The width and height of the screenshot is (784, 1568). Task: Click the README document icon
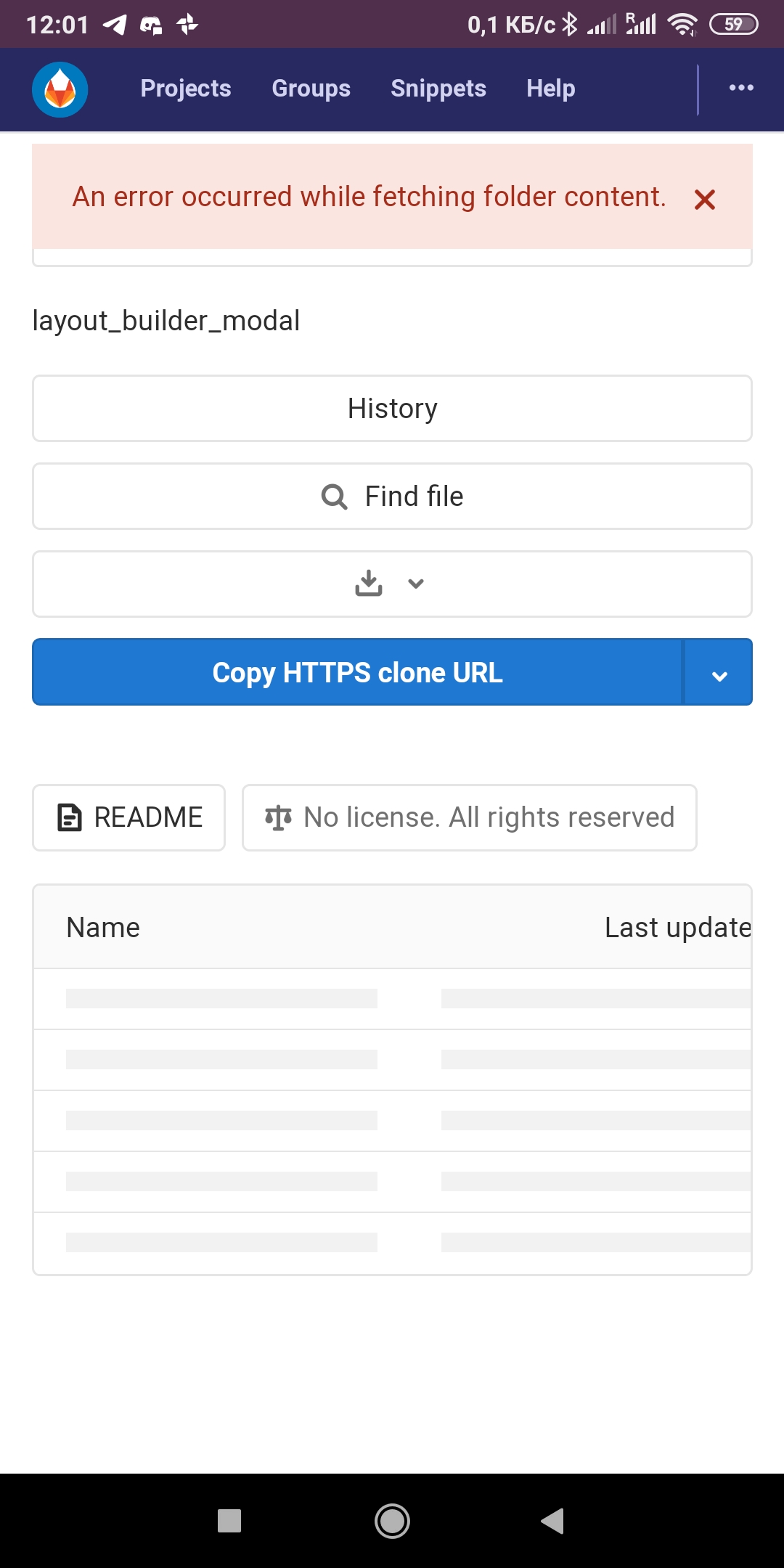70,817
